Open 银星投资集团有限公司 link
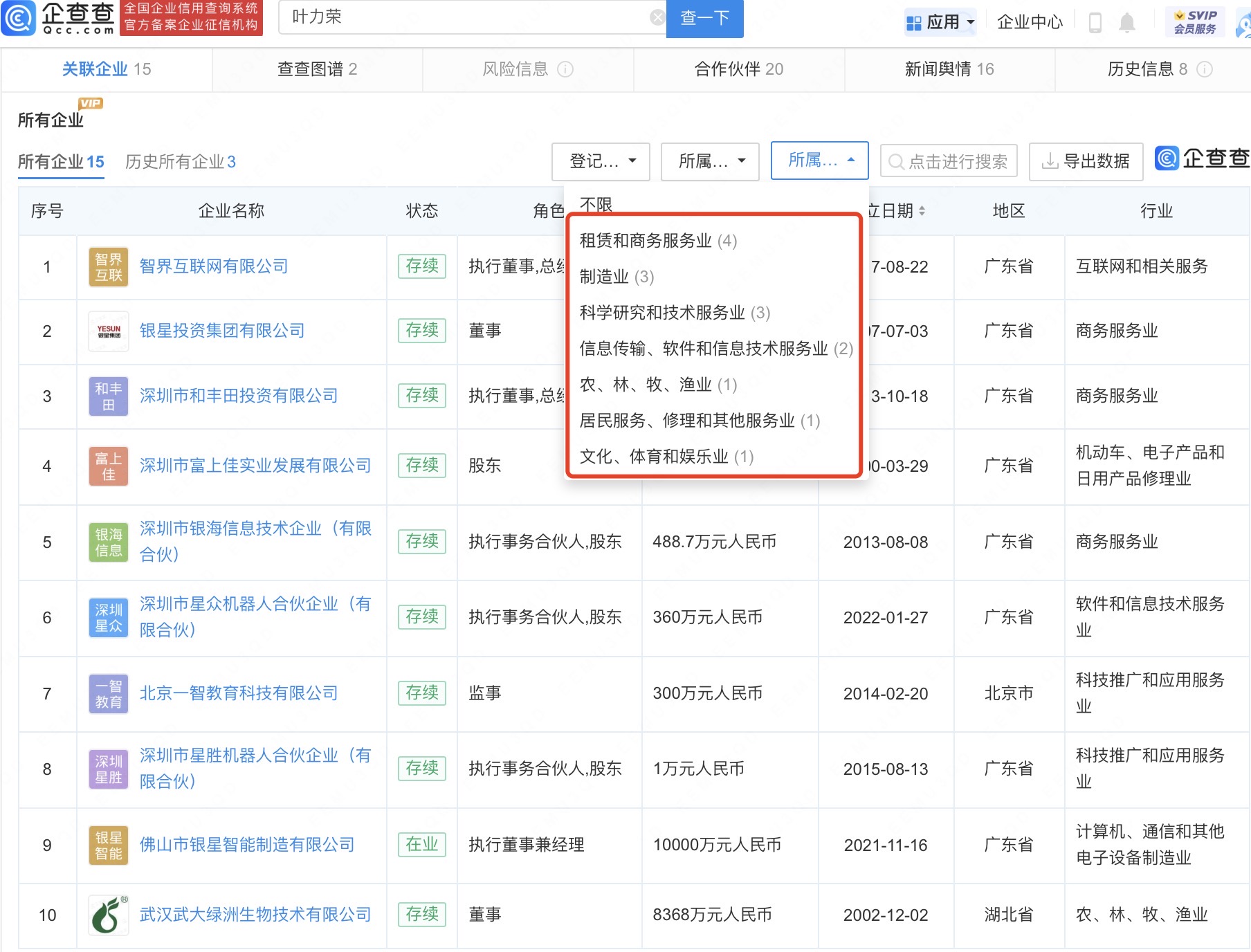Screen dimensions: 1251x952 (222, 331)
